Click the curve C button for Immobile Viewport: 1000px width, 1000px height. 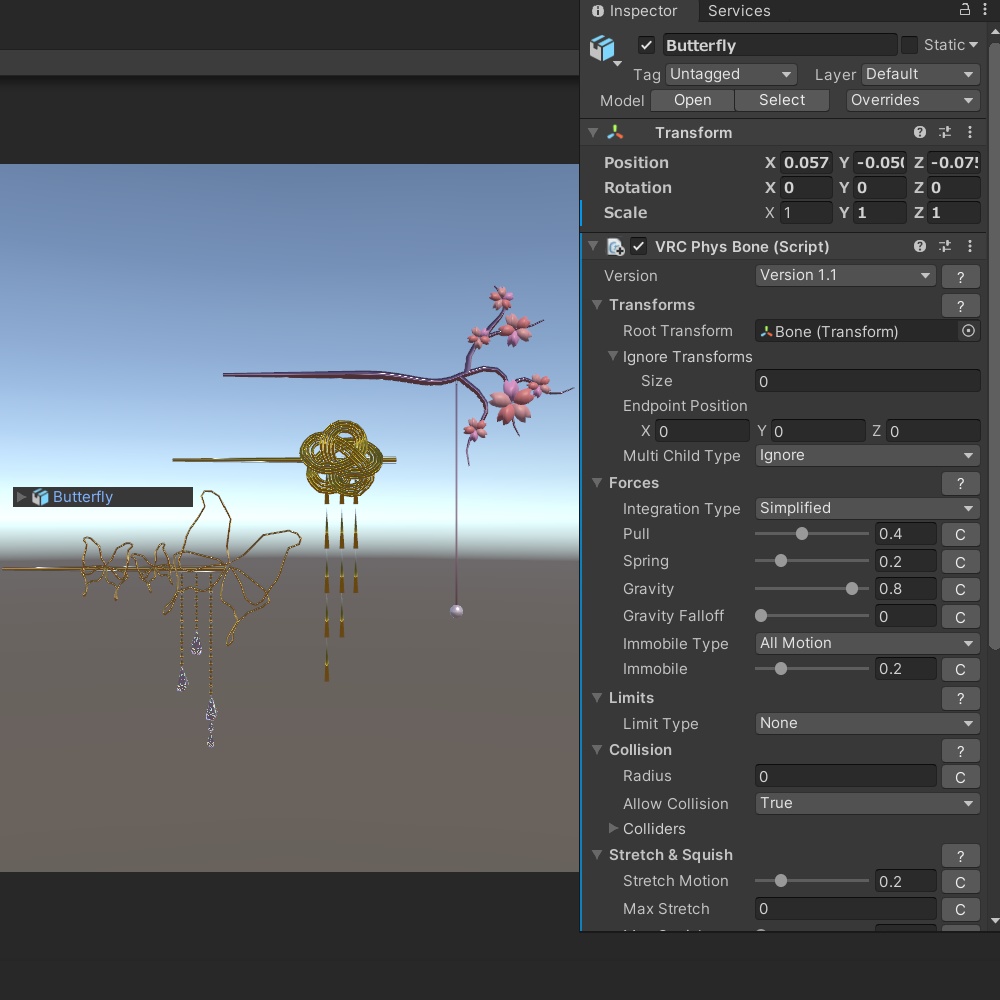pyautogui.click(x=960, y=670)
